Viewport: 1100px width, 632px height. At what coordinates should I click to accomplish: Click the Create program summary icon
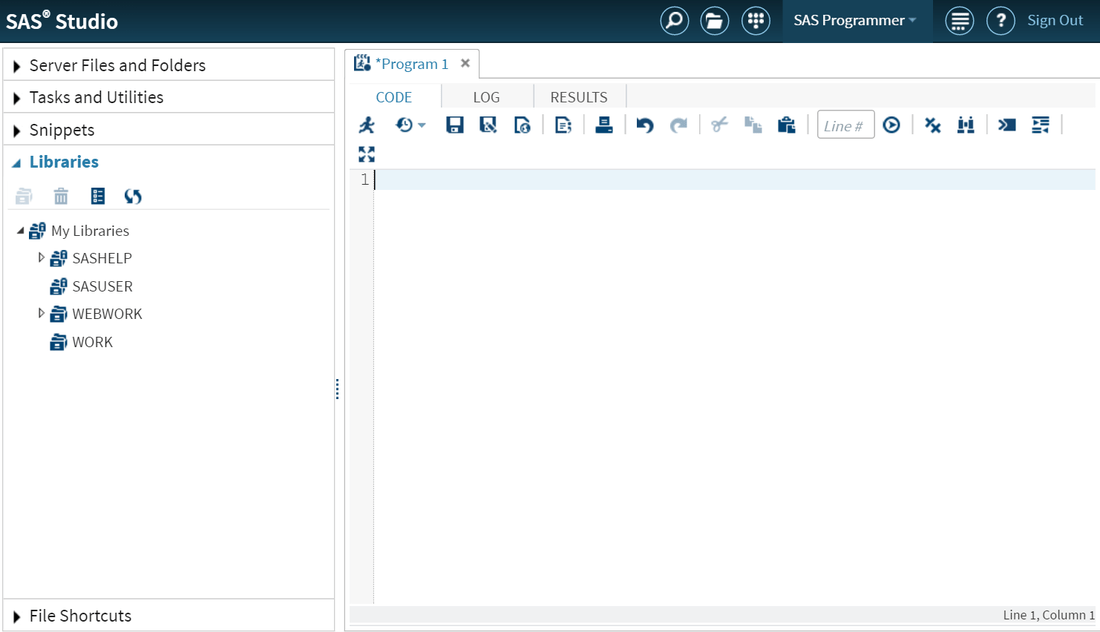point(563,125)
